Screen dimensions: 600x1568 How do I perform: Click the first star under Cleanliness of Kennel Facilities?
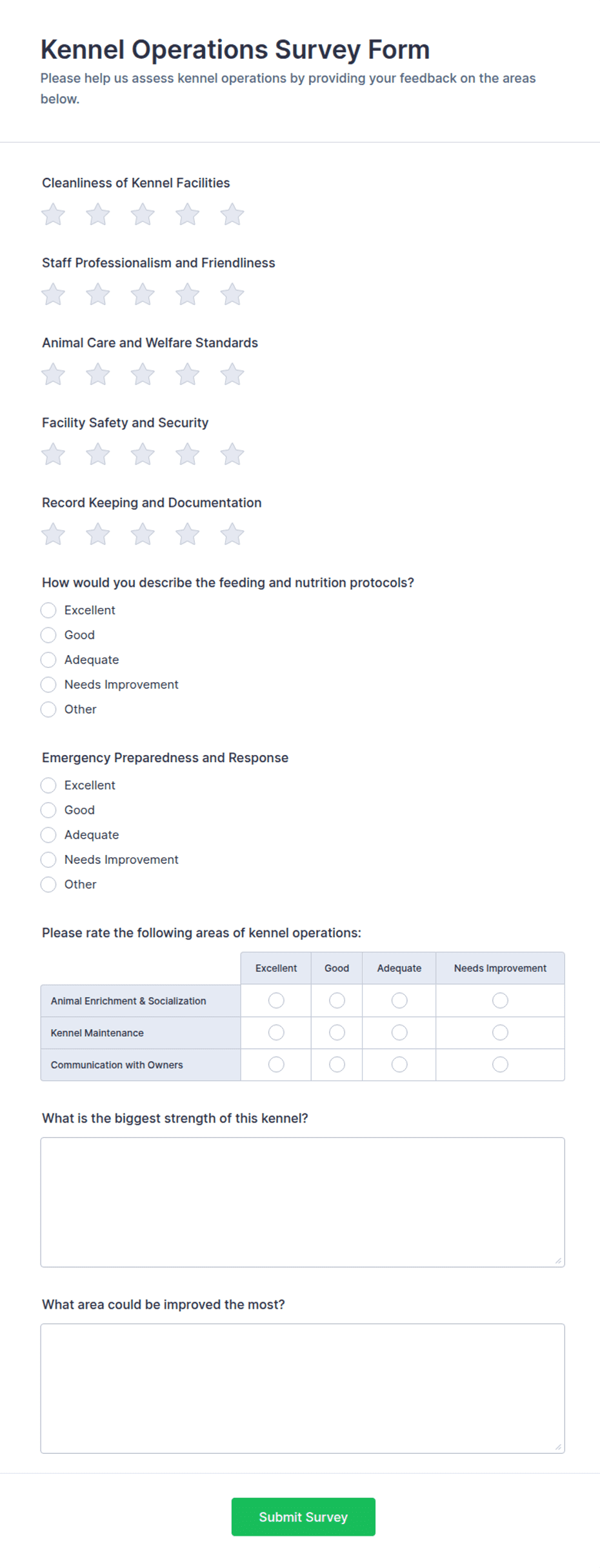coord(53,215)
